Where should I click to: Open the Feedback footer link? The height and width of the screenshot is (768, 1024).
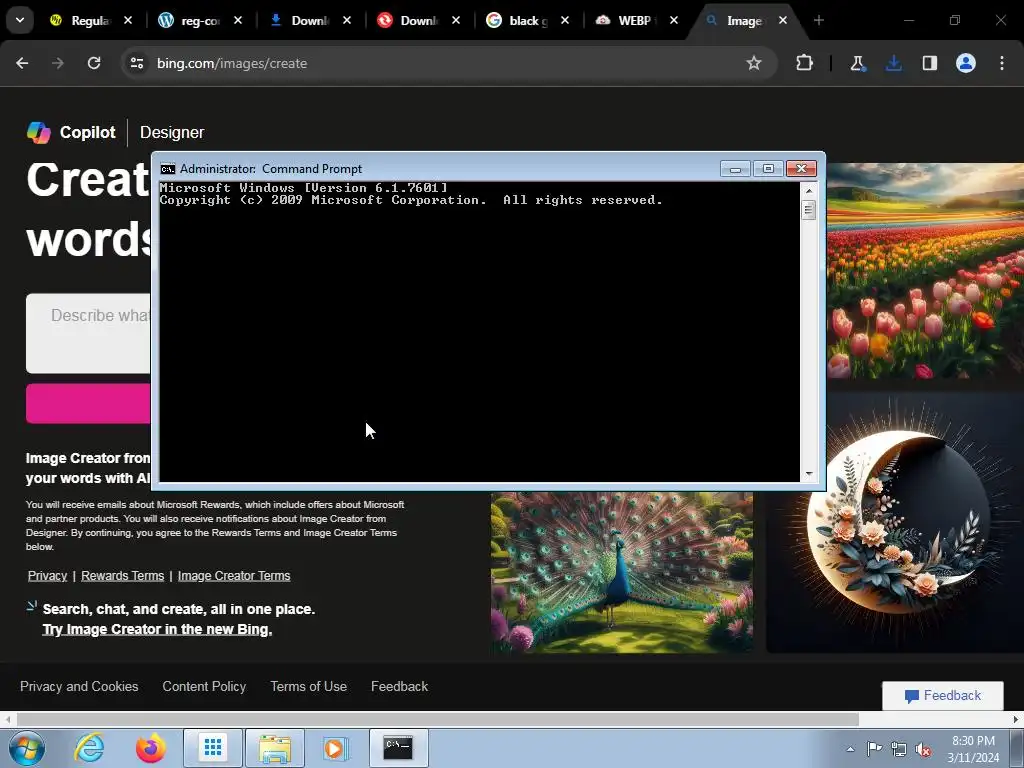coord(399,686)
